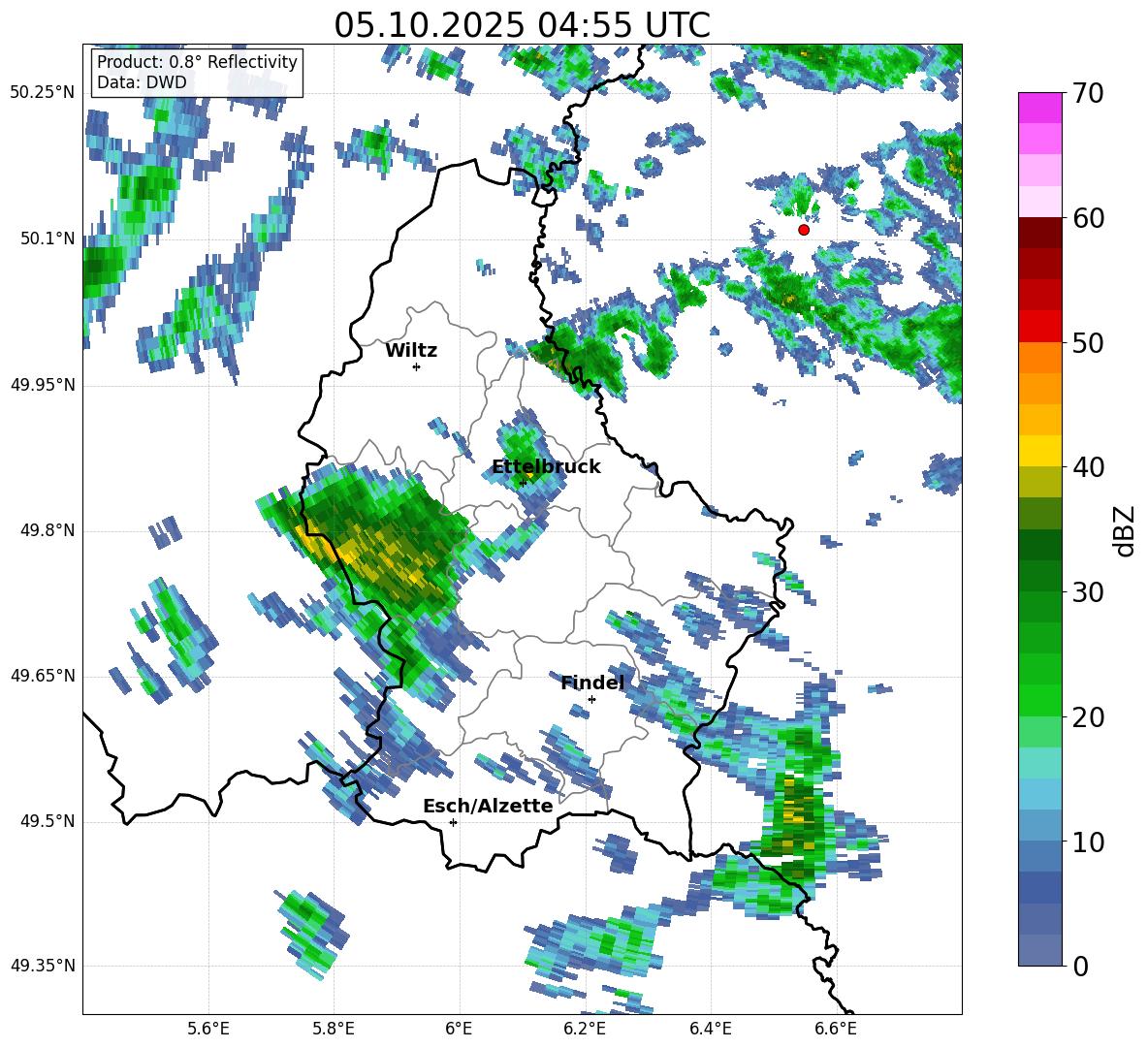1148x1048 pixels.
Task: Click the 40 tick on the colorbar
Action: (x=1088, y=467)
